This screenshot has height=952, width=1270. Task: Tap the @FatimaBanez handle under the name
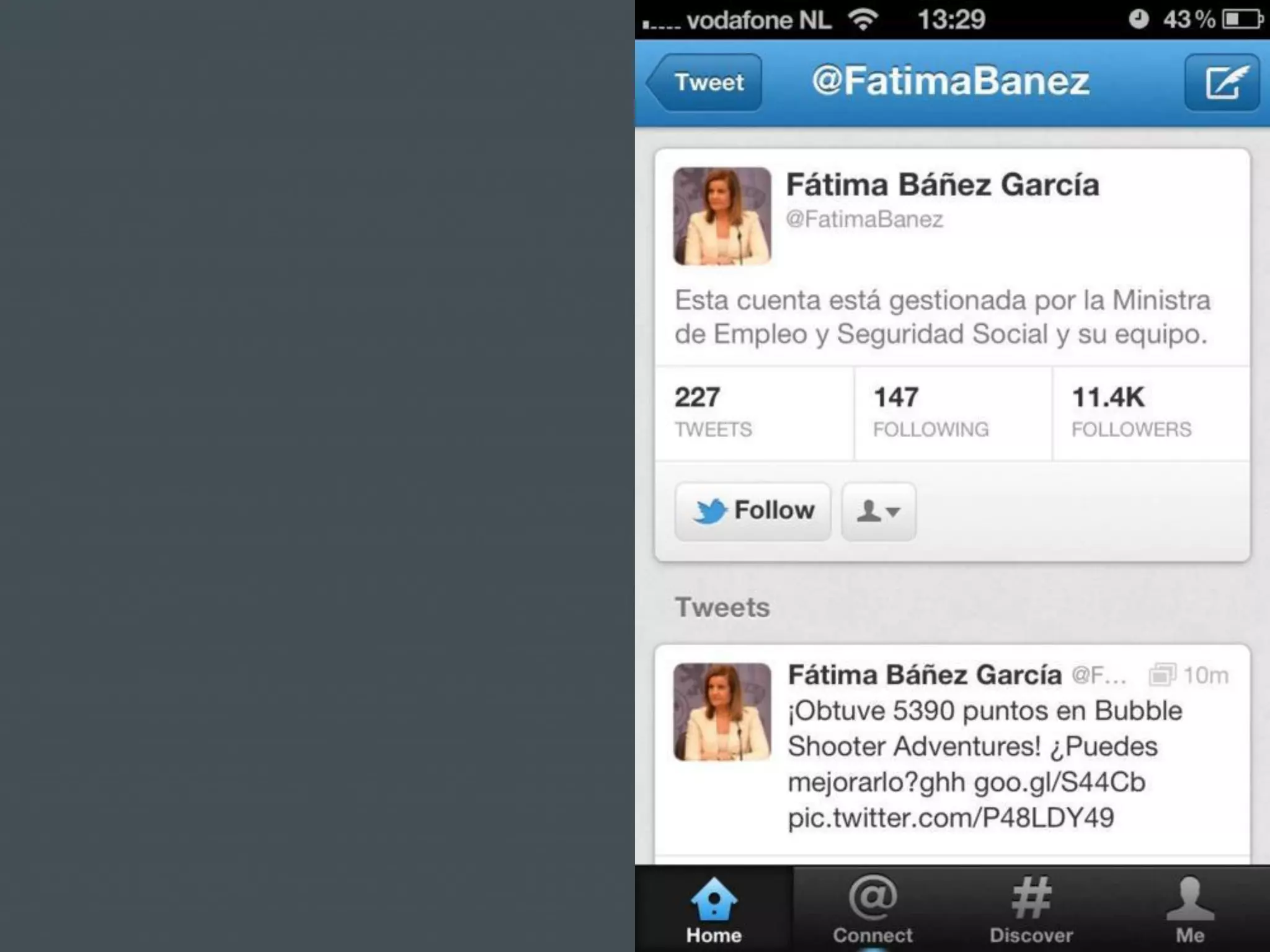click(x=864, y=219)
